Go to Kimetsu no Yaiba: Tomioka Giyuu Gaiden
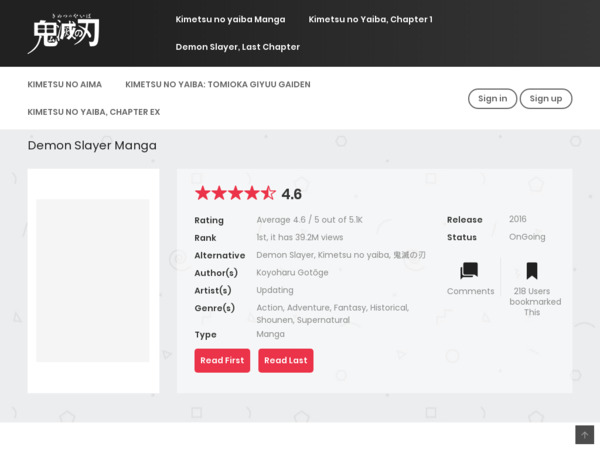 point(218,85)
